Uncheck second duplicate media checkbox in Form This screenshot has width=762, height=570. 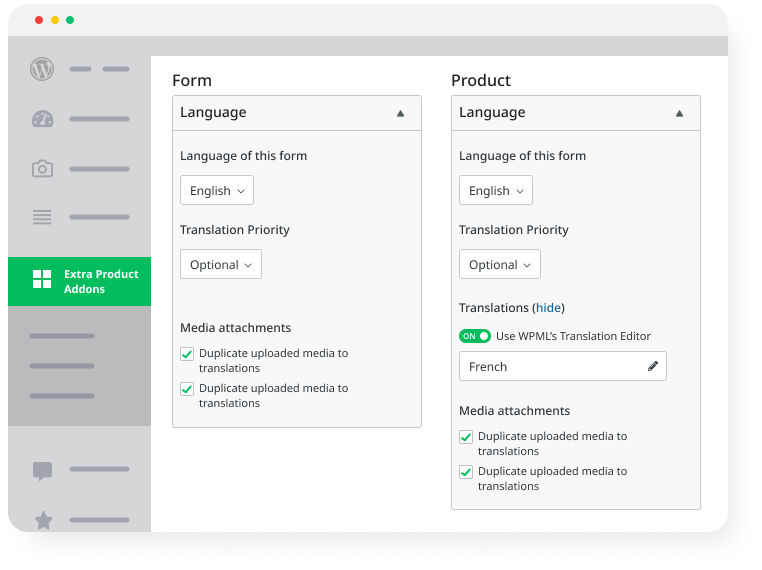tap(187, 389)
